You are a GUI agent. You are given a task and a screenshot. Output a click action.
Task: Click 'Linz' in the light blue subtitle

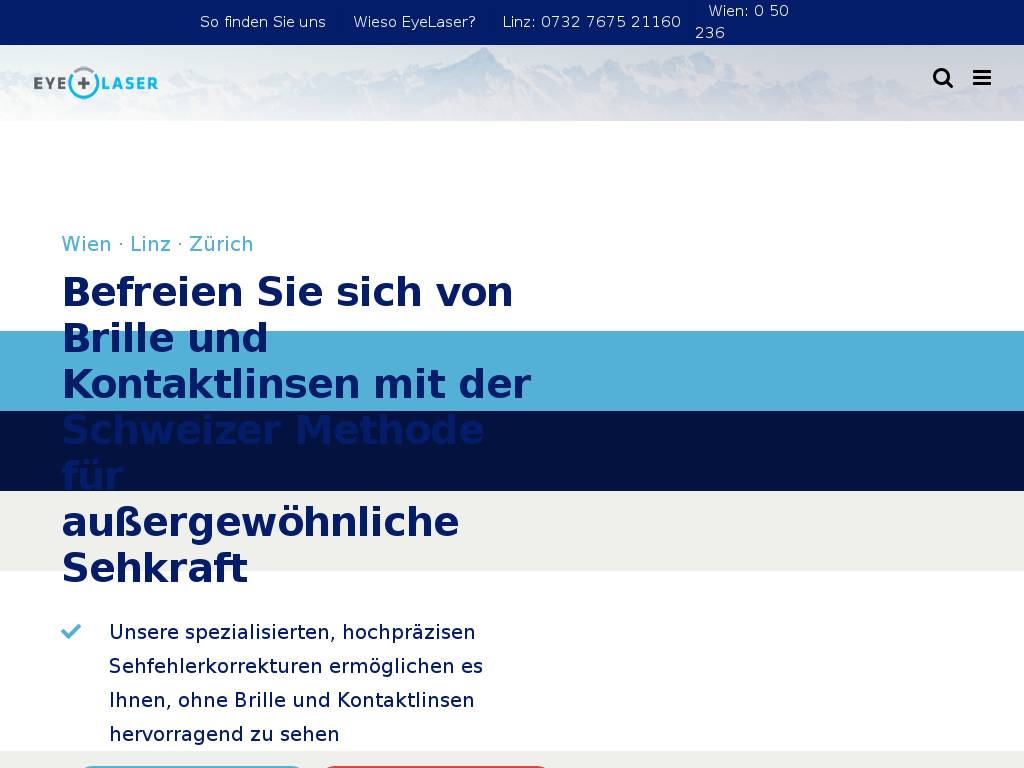150,244
